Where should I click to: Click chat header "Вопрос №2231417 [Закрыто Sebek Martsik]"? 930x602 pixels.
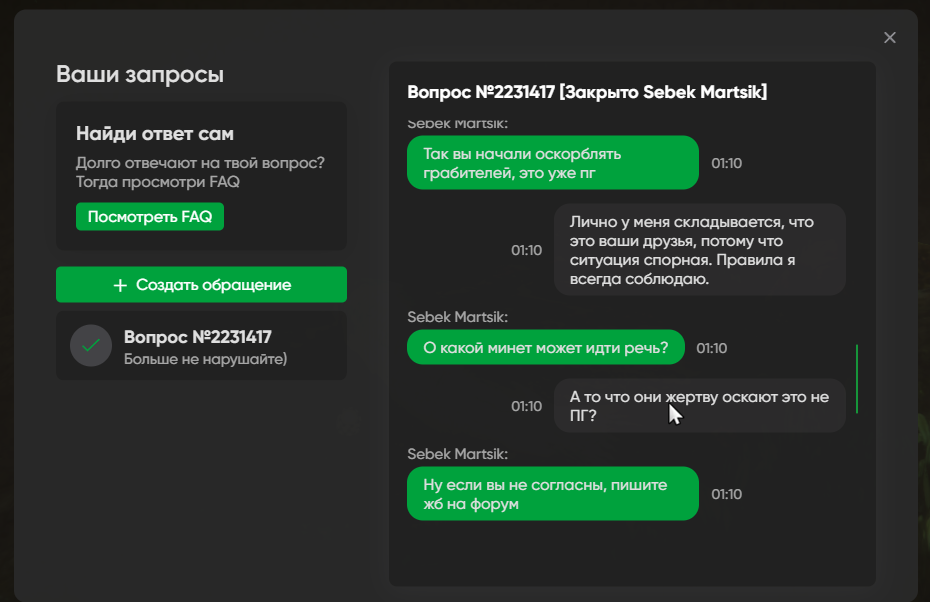click(x=587, y=93)
